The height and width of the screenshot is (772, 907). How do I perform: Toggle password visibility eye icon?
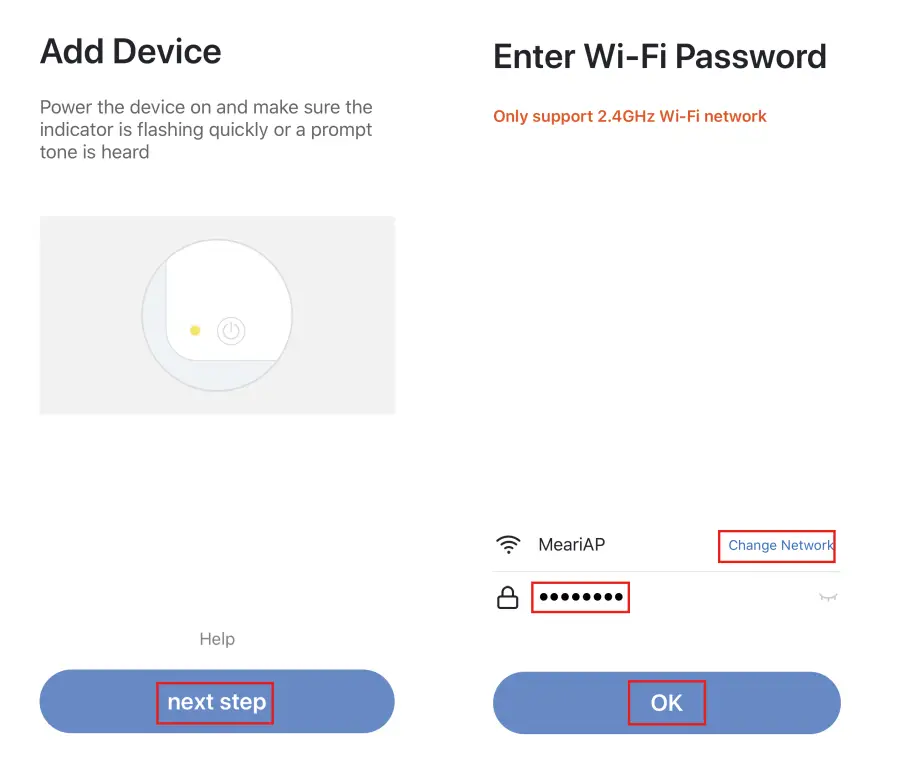tap(827, 597)
